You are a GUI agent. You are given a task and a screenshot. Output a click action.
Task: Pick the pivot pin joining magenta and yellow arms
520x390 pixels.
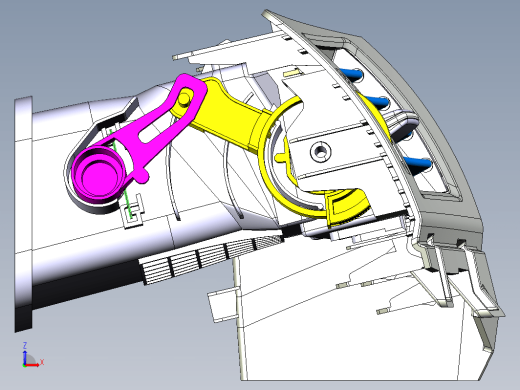pos(184,99)
